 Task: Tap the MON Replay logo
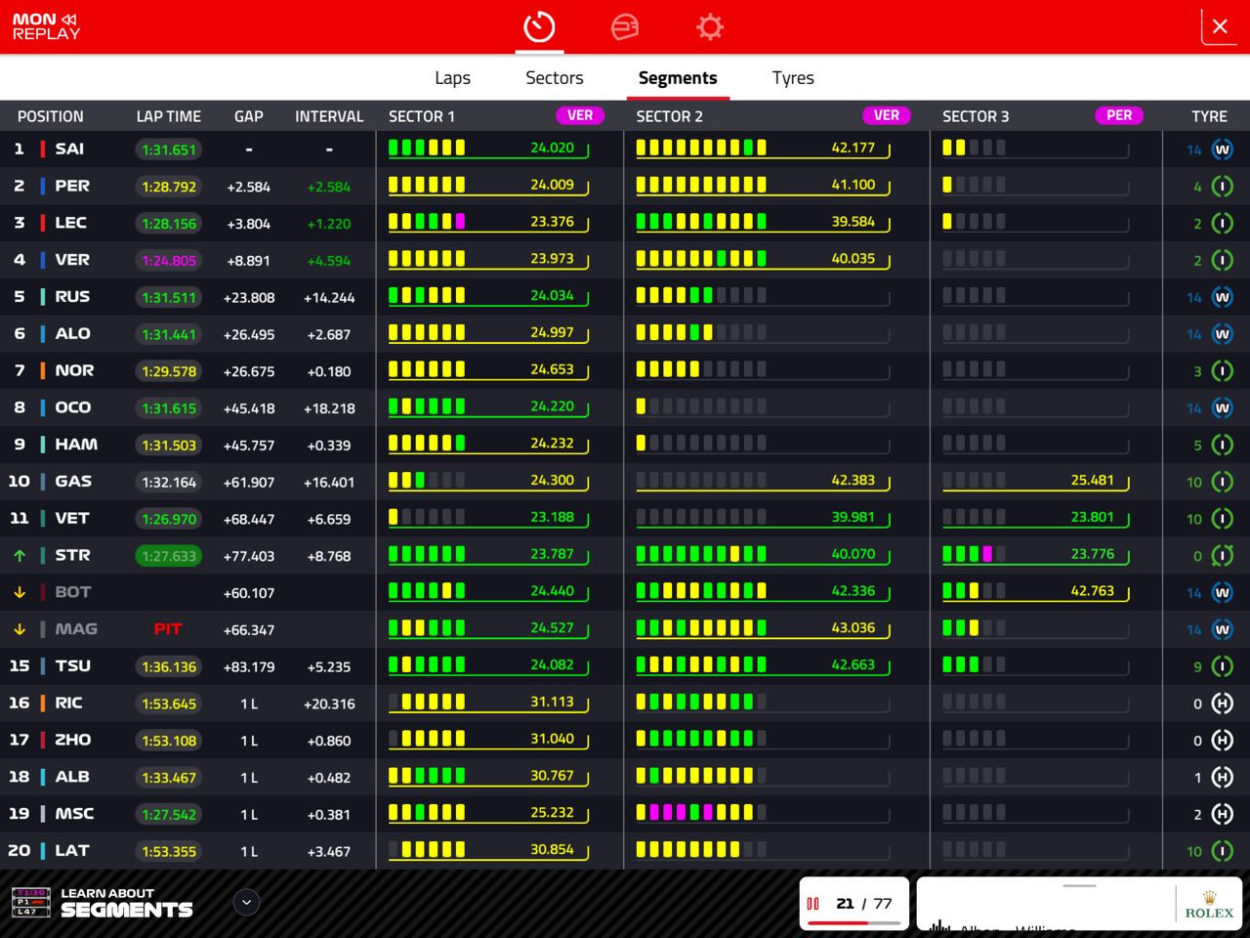tap(46, 27)
